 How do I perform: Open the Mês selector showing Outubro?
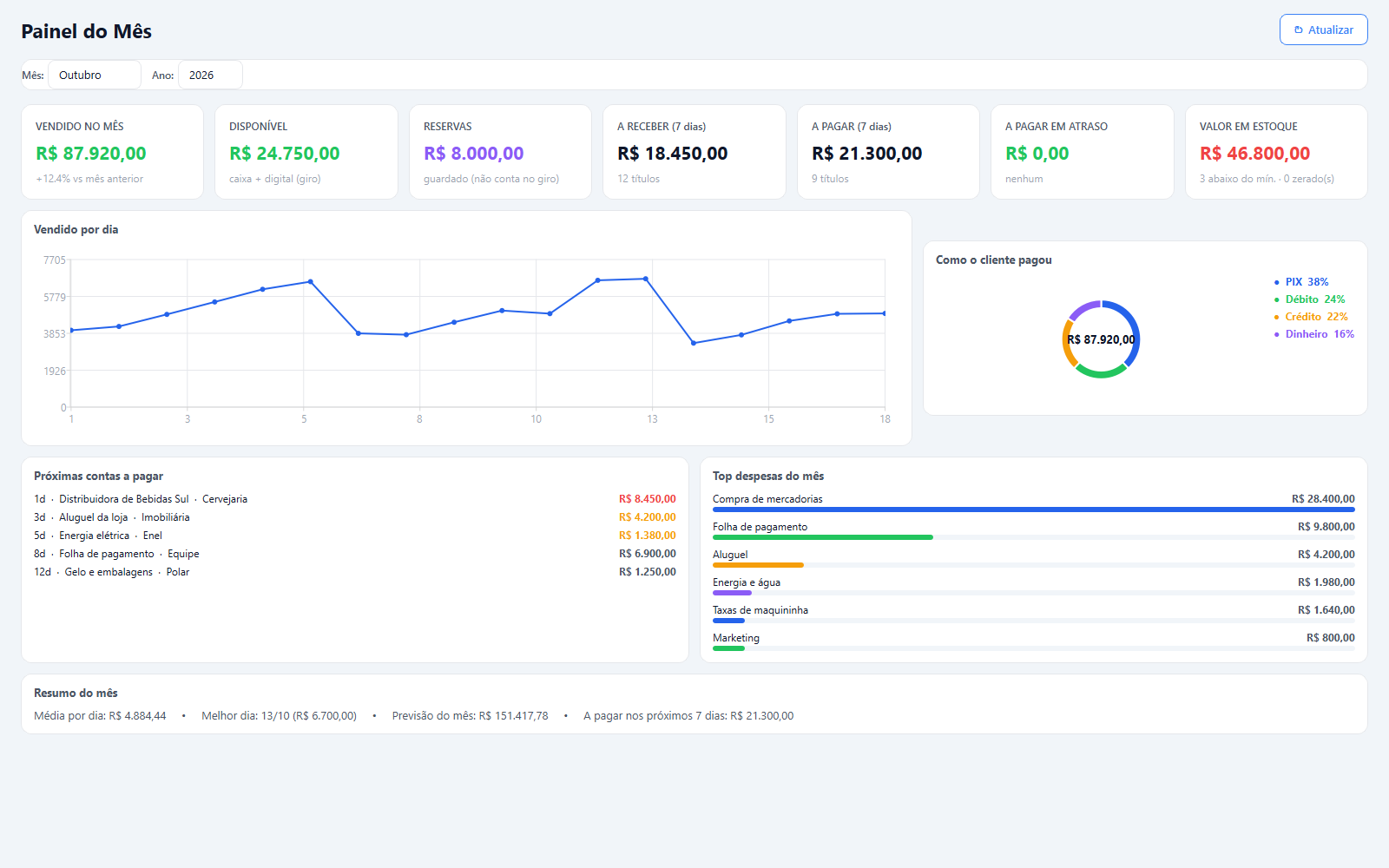(95, 75)
